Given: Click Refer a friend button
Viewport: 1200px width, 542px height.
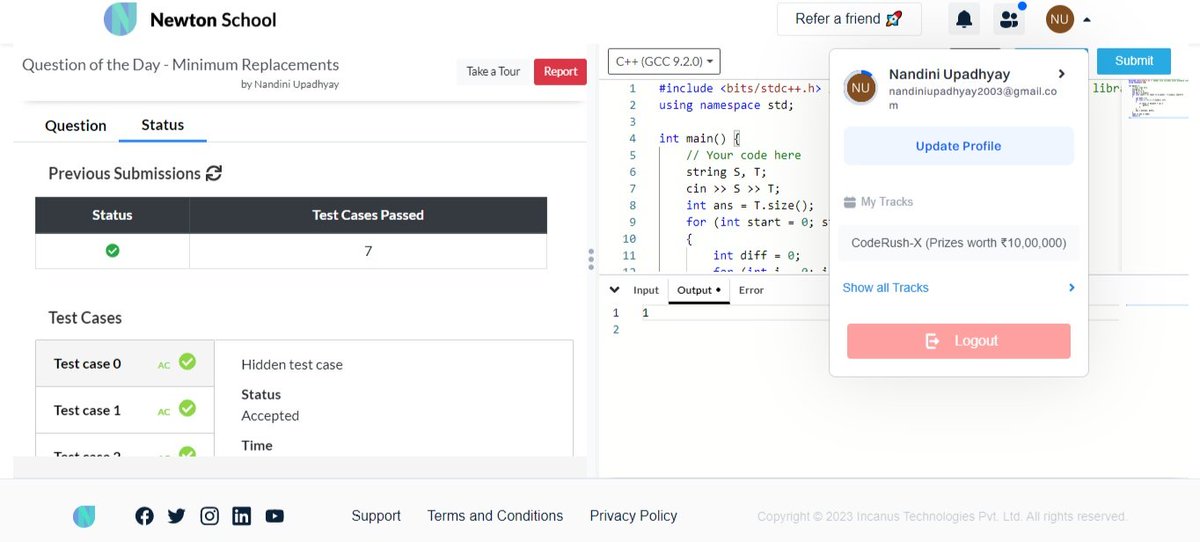Looking at the screenshot, I should [x=849, y=19].
